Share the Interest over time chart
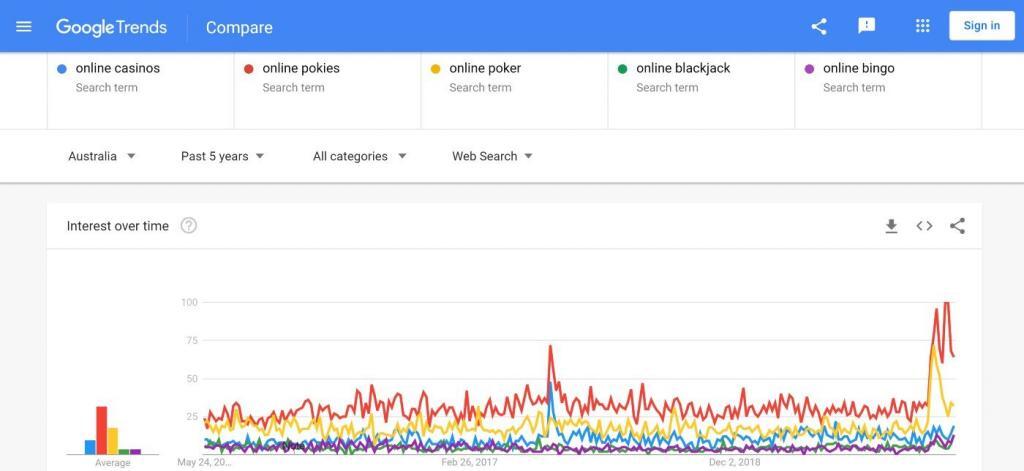The width and height of the screenshot is (1024, 471). 957,226
